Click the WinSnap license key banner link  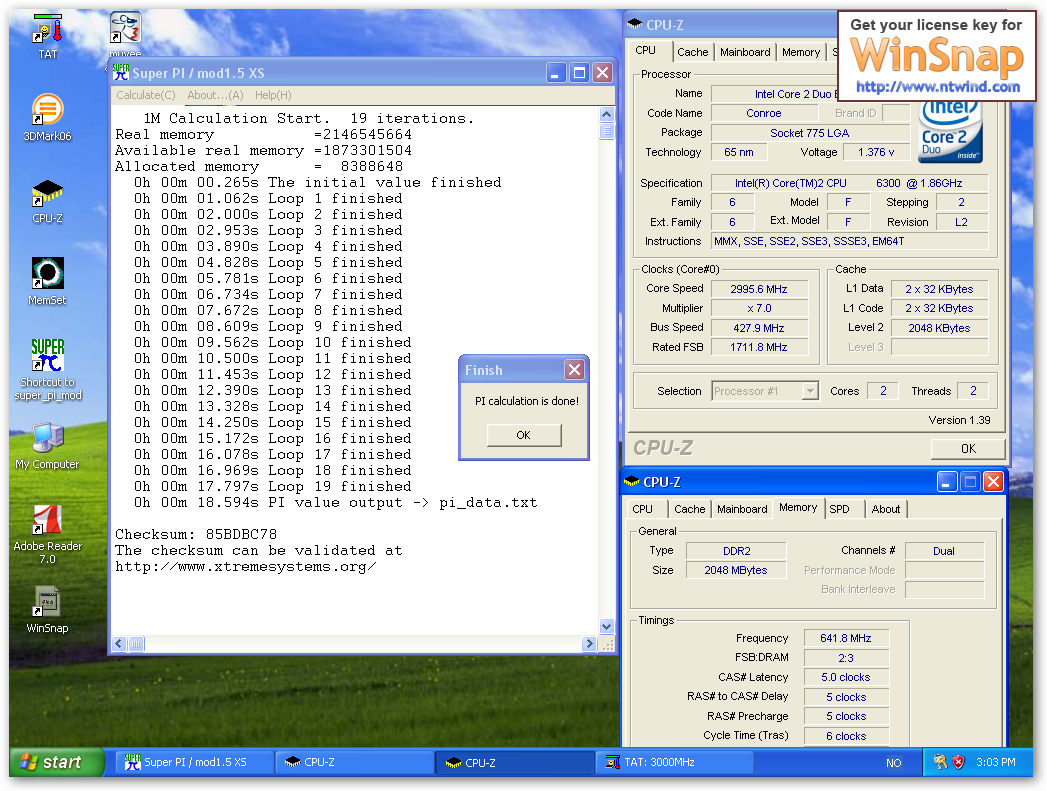tap(936, 56)
